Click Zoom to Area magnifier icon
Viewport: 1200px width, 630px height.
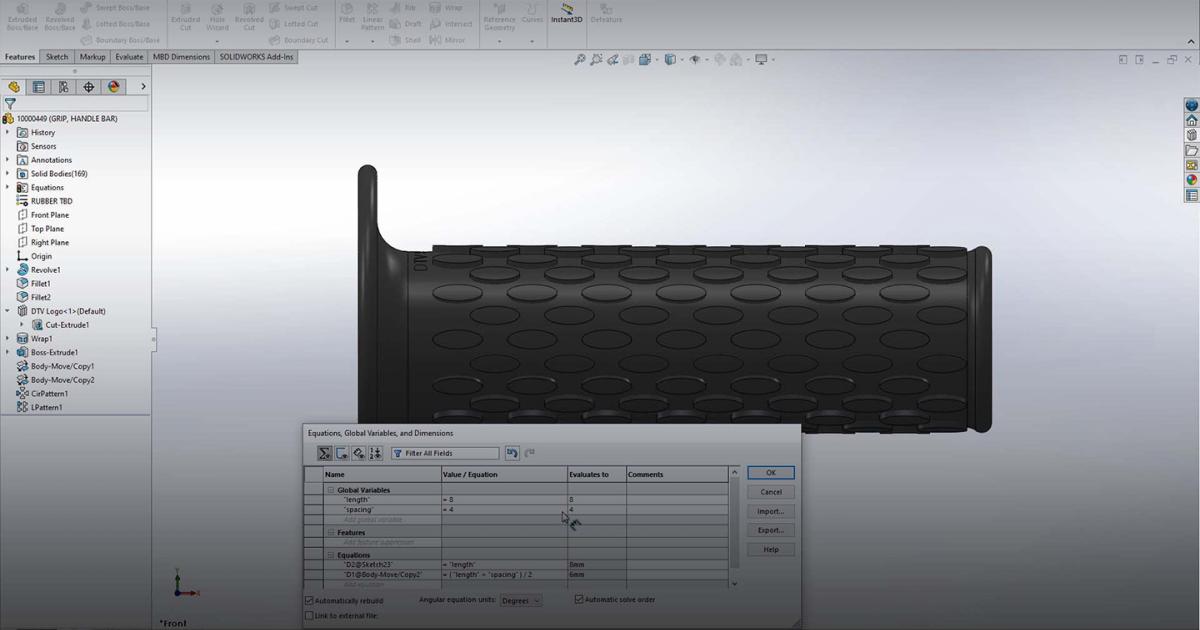(x=596, y=60)
